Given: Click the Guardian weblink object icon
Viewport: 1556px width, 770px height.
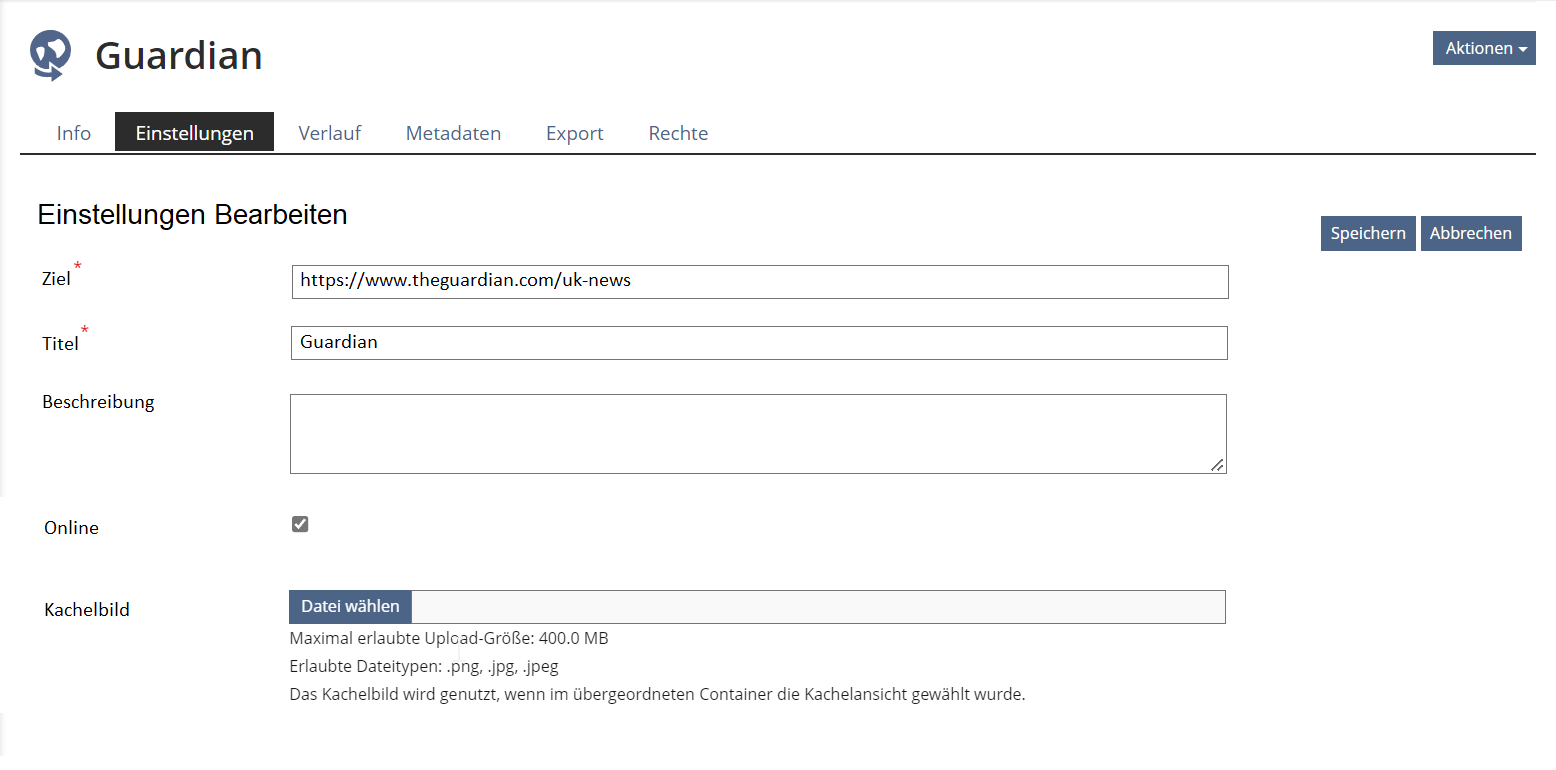Looking at the screenshot, I should (50, 55).
